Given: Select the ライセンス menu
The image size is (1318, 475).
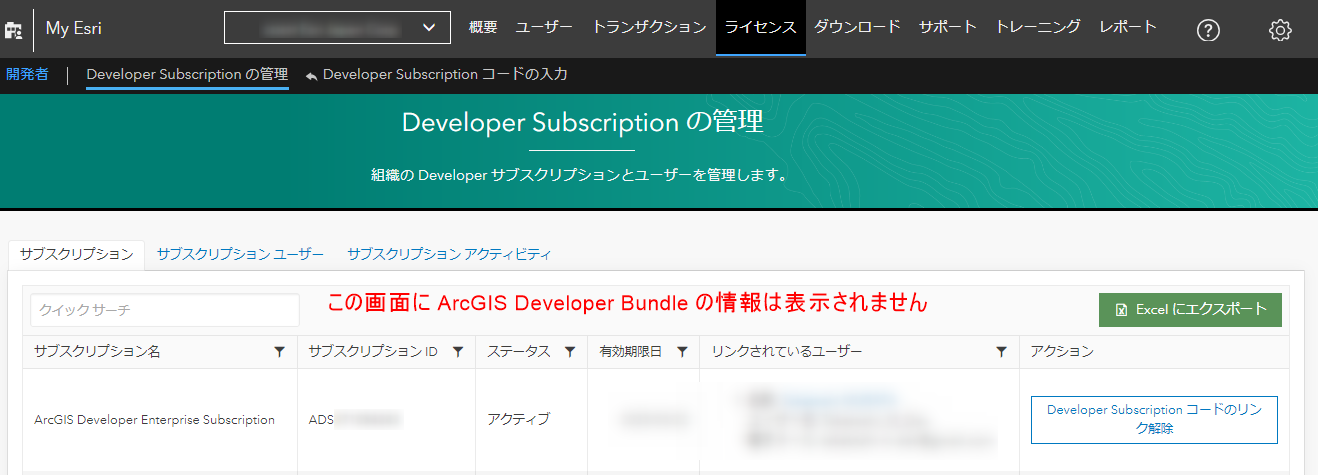Looking at the screenshot, I should (x=761, y=28).
